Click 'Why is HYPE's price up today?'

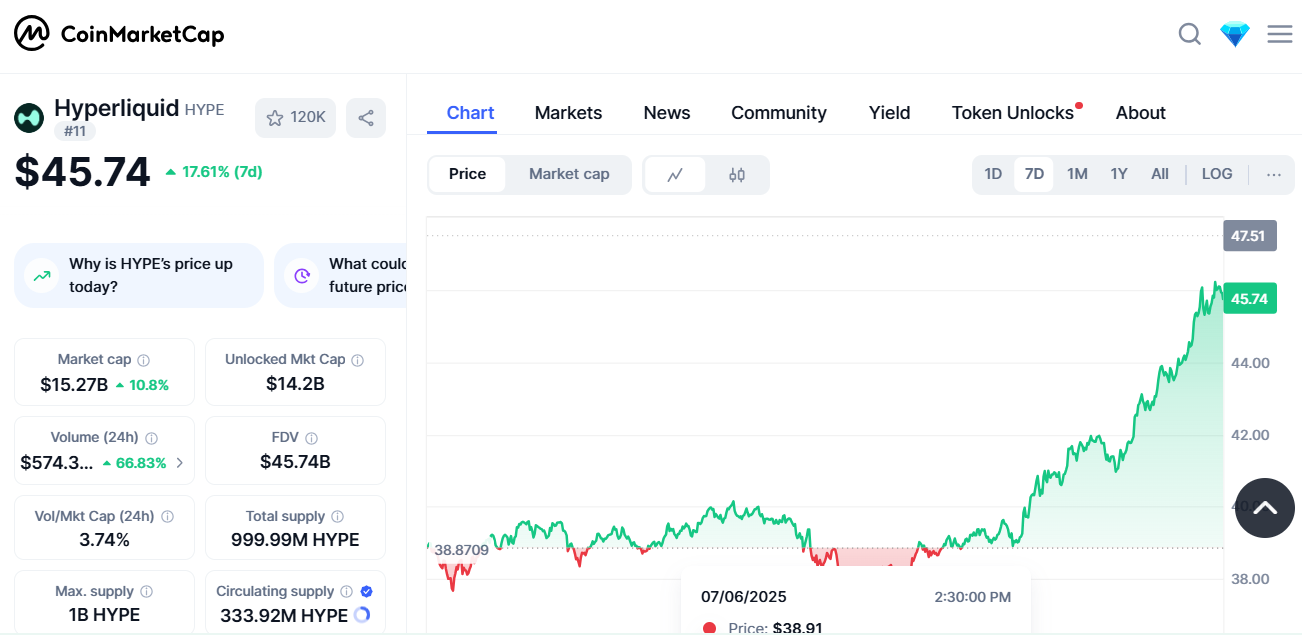click(139, 275)
